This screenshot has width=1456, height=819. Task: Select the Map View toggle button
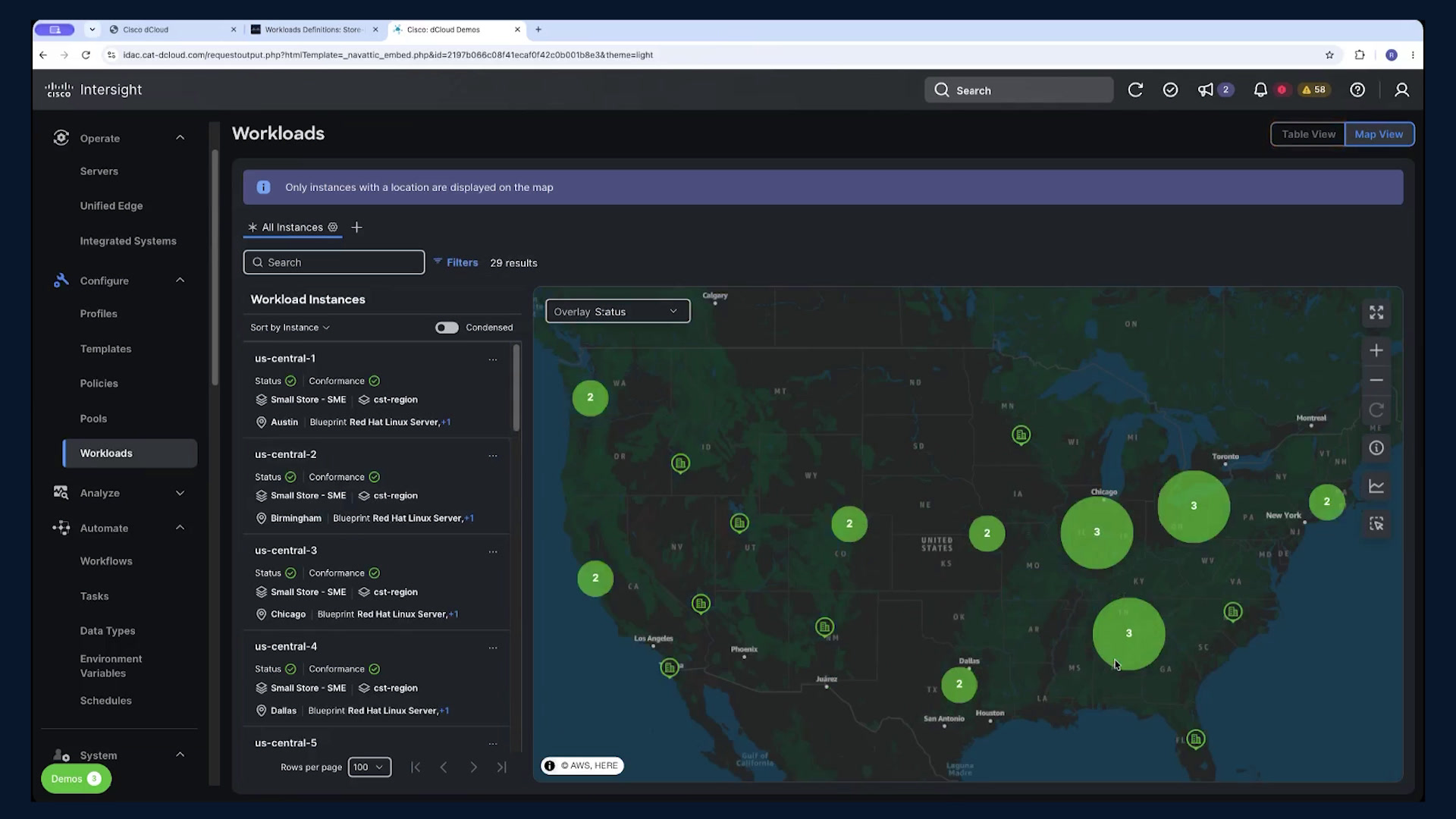(x=1379, y=134)
